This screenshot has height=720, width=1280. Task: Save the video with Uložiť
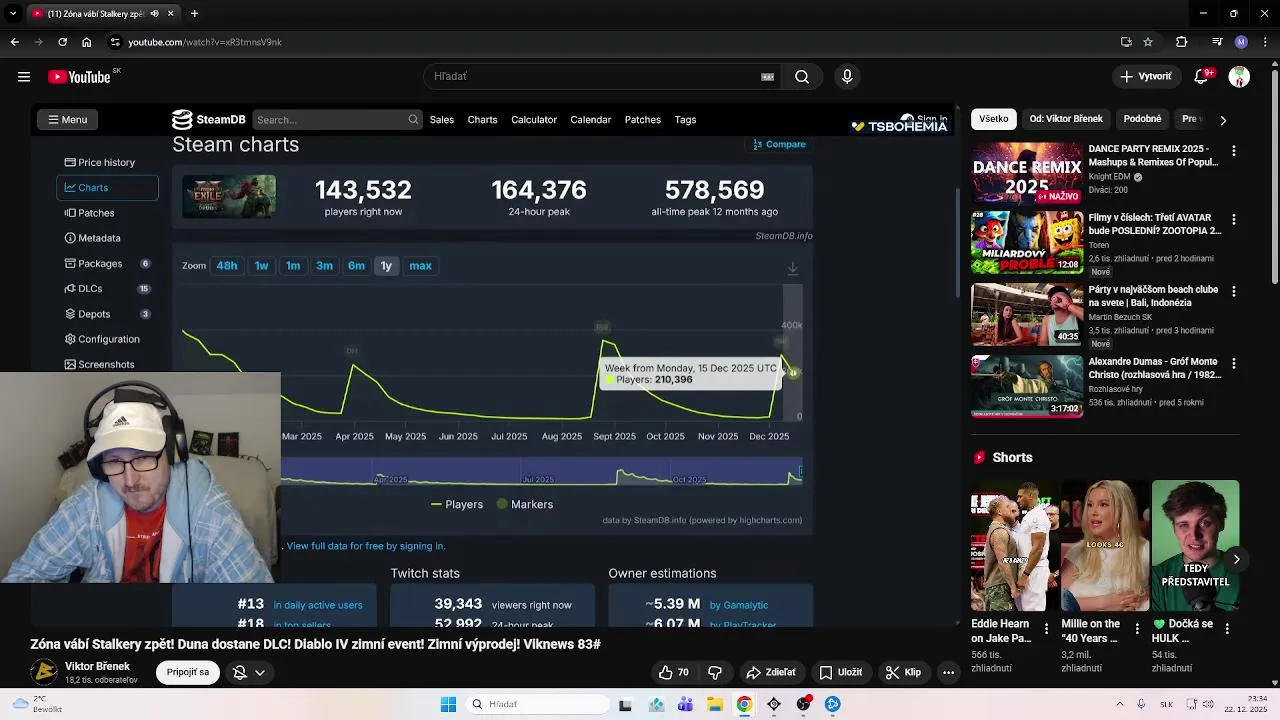(840, 672)
